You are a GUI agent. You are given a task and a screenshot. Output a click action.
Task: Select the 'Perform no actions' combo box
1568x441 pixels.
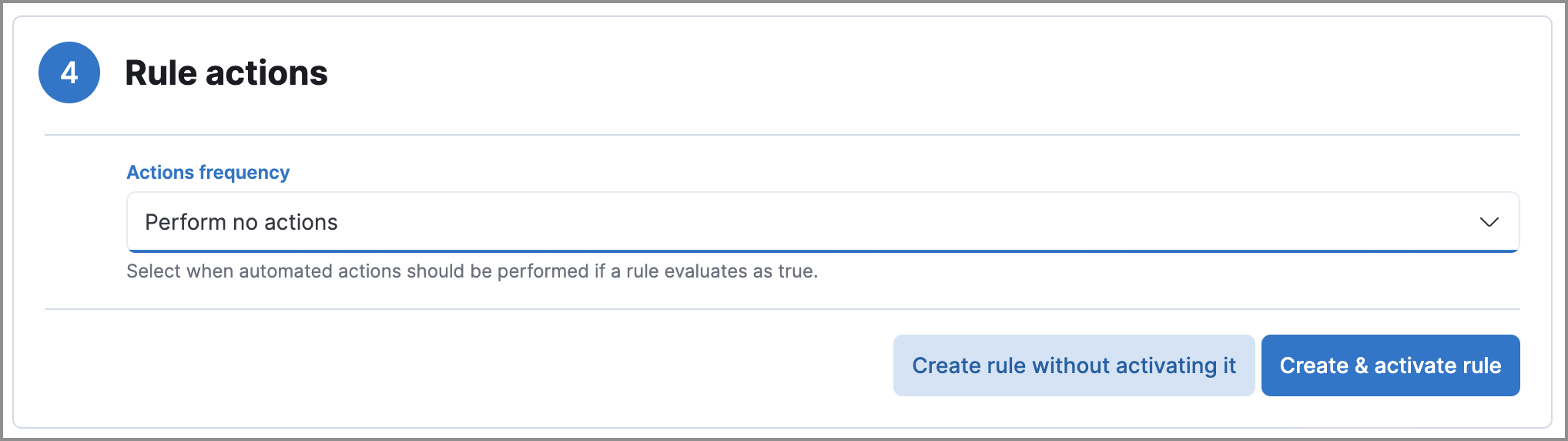(822, 222)
